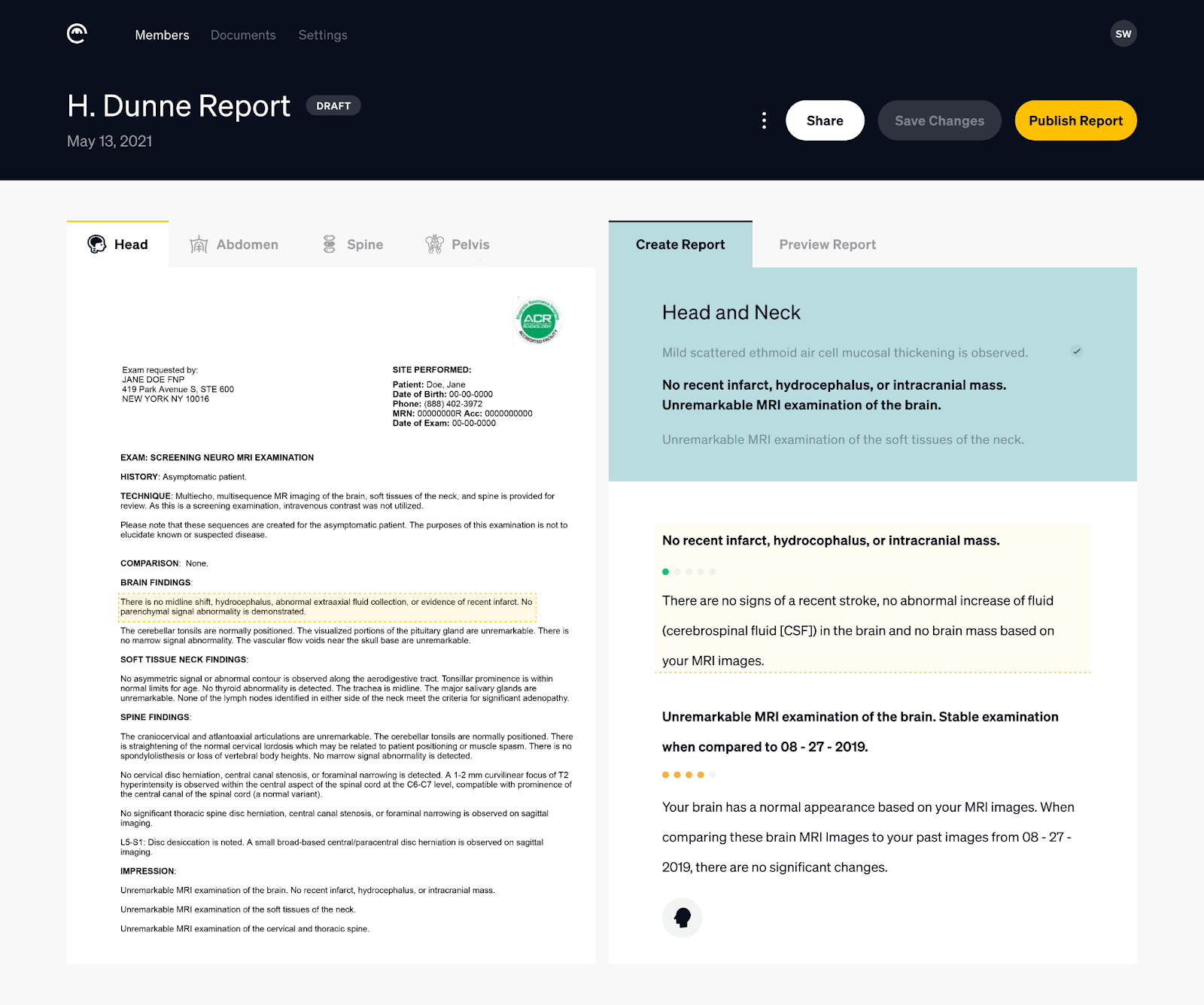Open the Settings menu item

(x=322, y=35)
